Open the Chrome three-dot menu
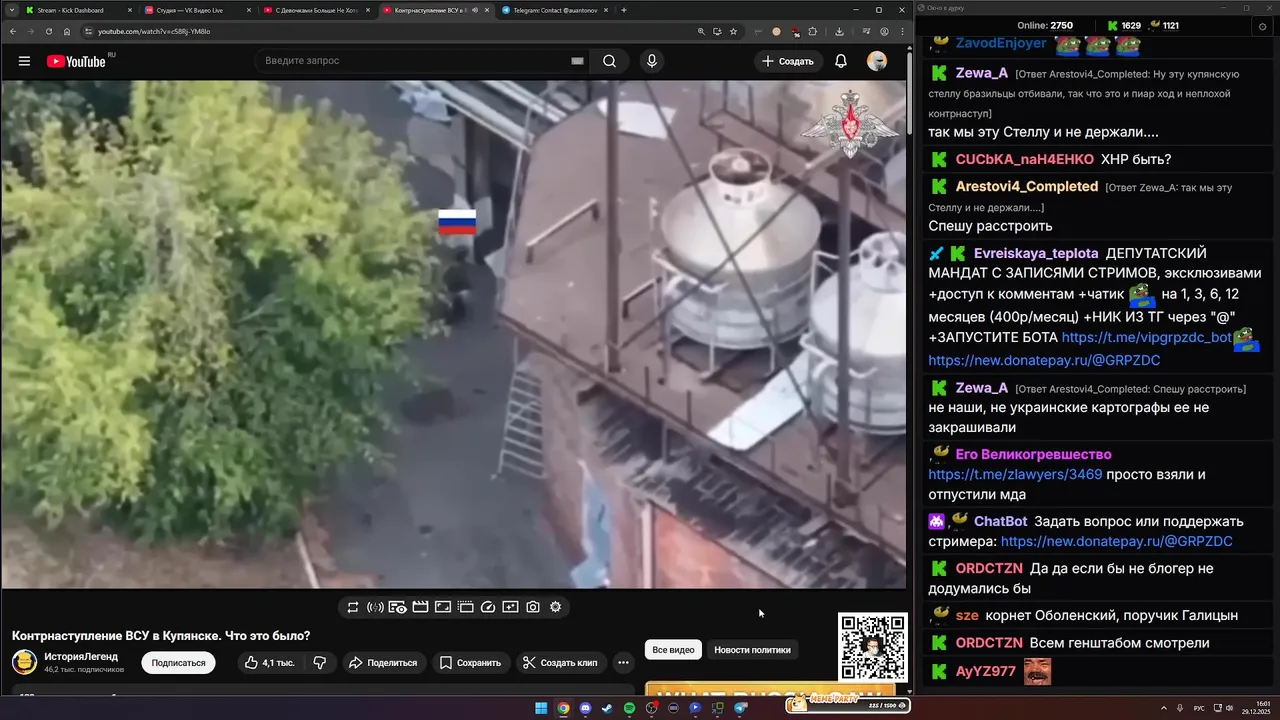The image size is (1280, 720). pos(902,31)
